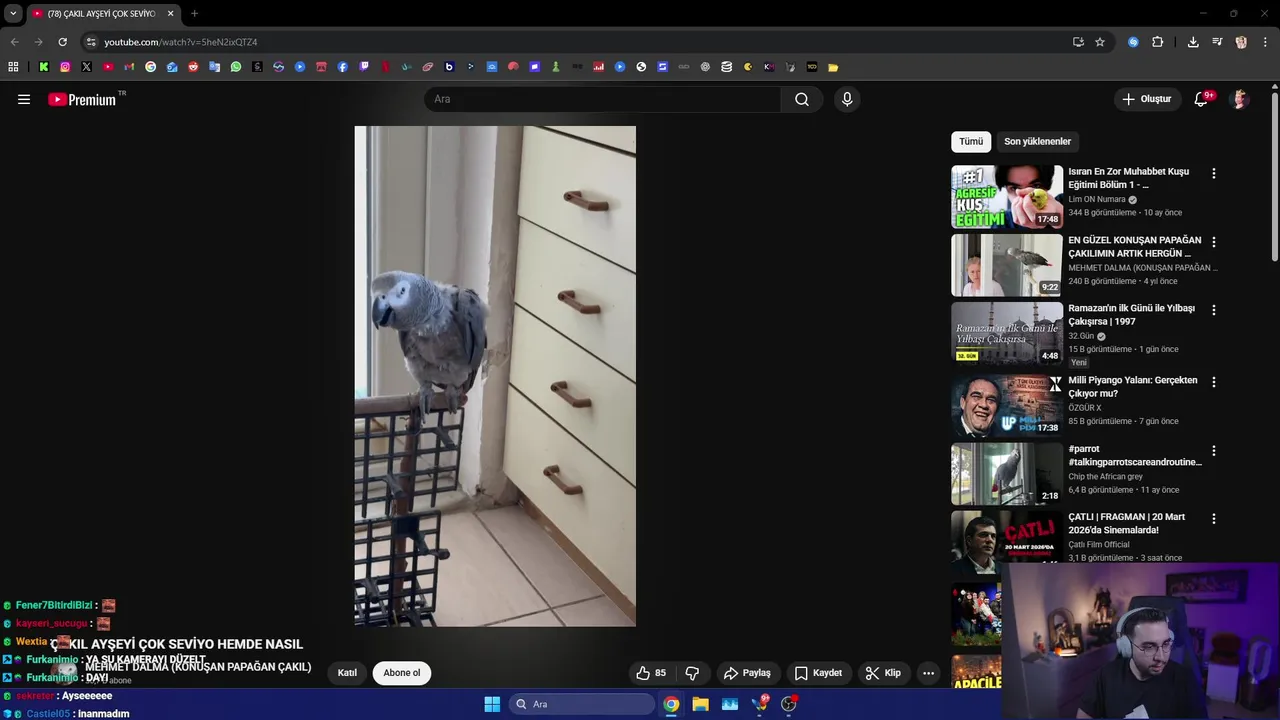
Task: Go to YouTube Premium home logo
Action: pos(82,99)
